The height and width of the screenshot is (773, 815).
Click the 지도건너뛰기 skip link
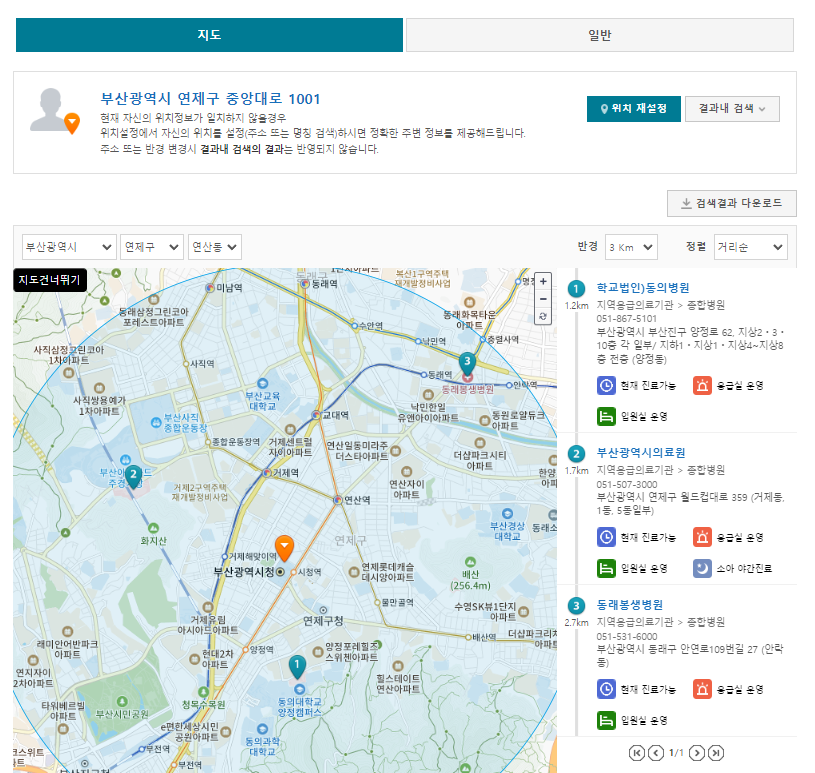pyautogui.click(x=50, y=280)
